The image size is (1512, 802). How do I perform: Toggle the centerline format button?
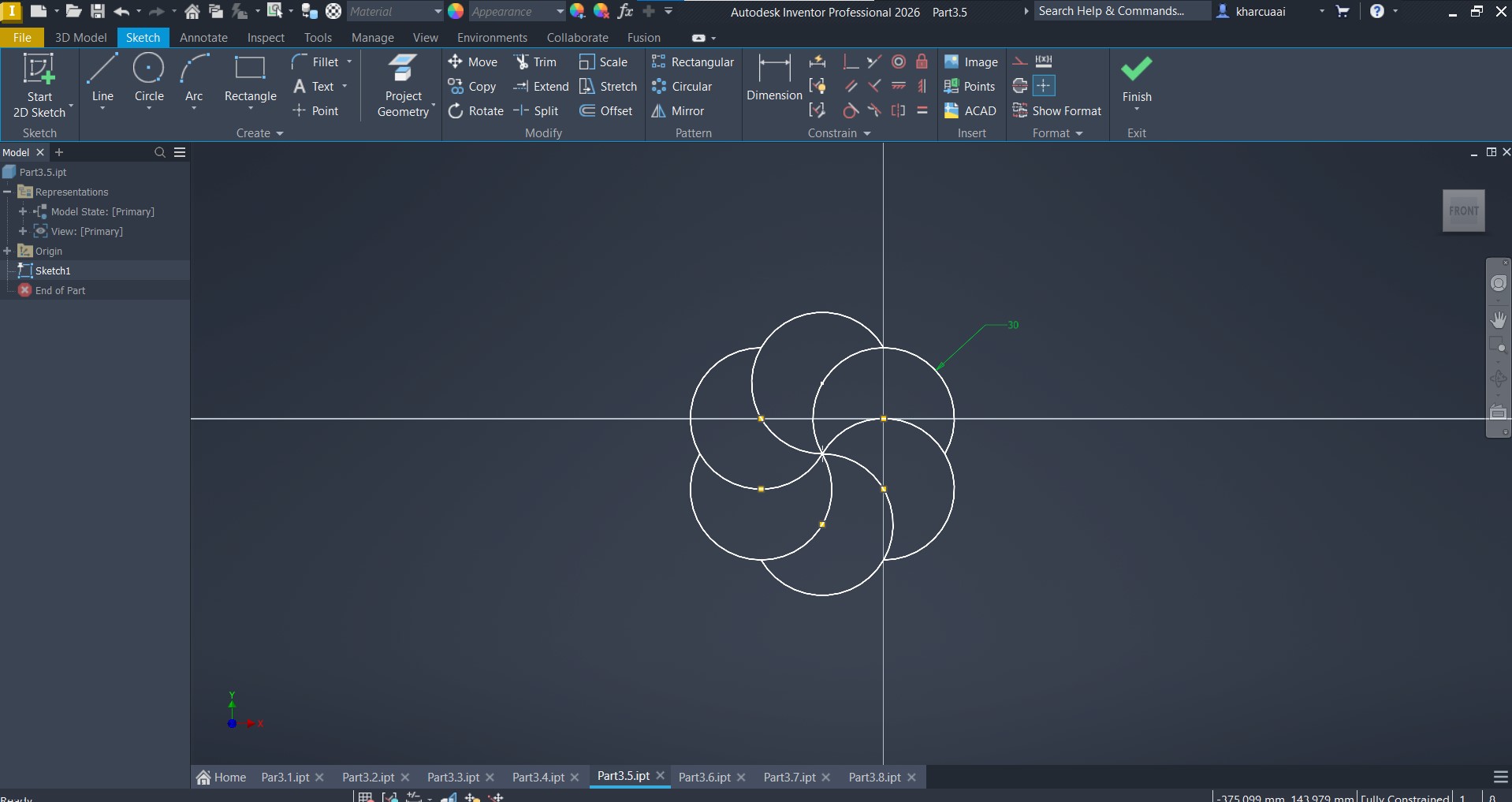point(1020,86)
